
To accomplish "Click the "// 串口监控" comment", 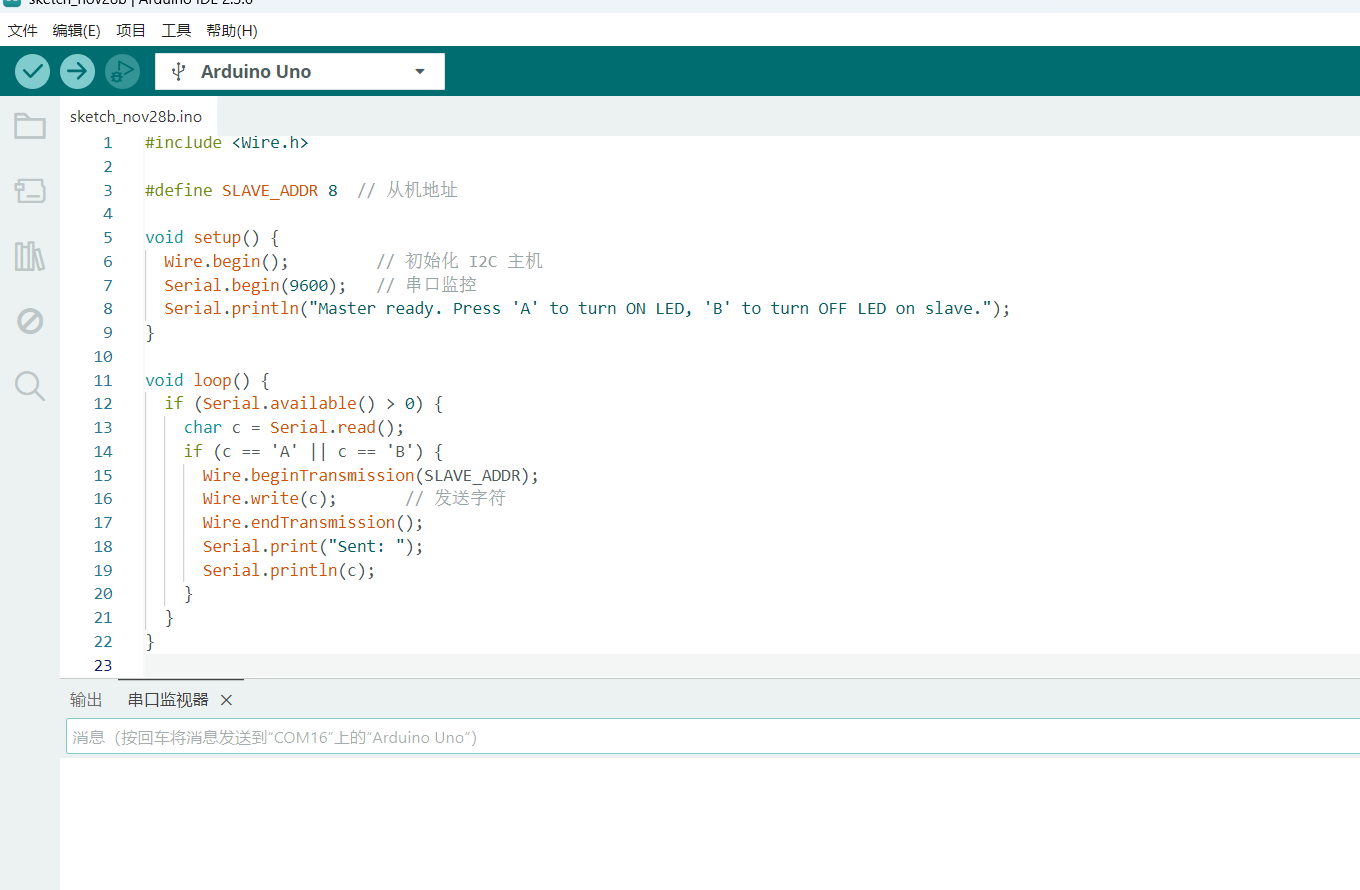I will (427, 285).
